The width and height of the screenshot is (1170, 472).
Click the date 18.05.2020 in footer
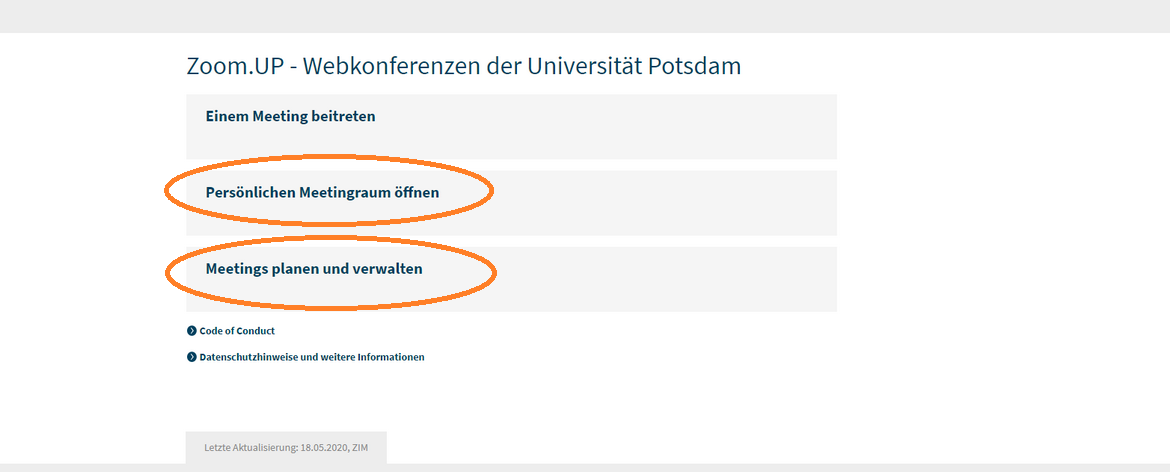tap(324, 448)
